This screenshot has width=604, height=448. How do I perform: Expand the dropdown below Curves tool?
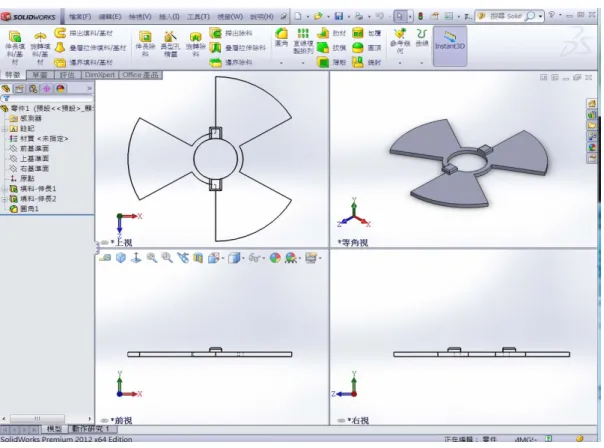coord(422,63)
